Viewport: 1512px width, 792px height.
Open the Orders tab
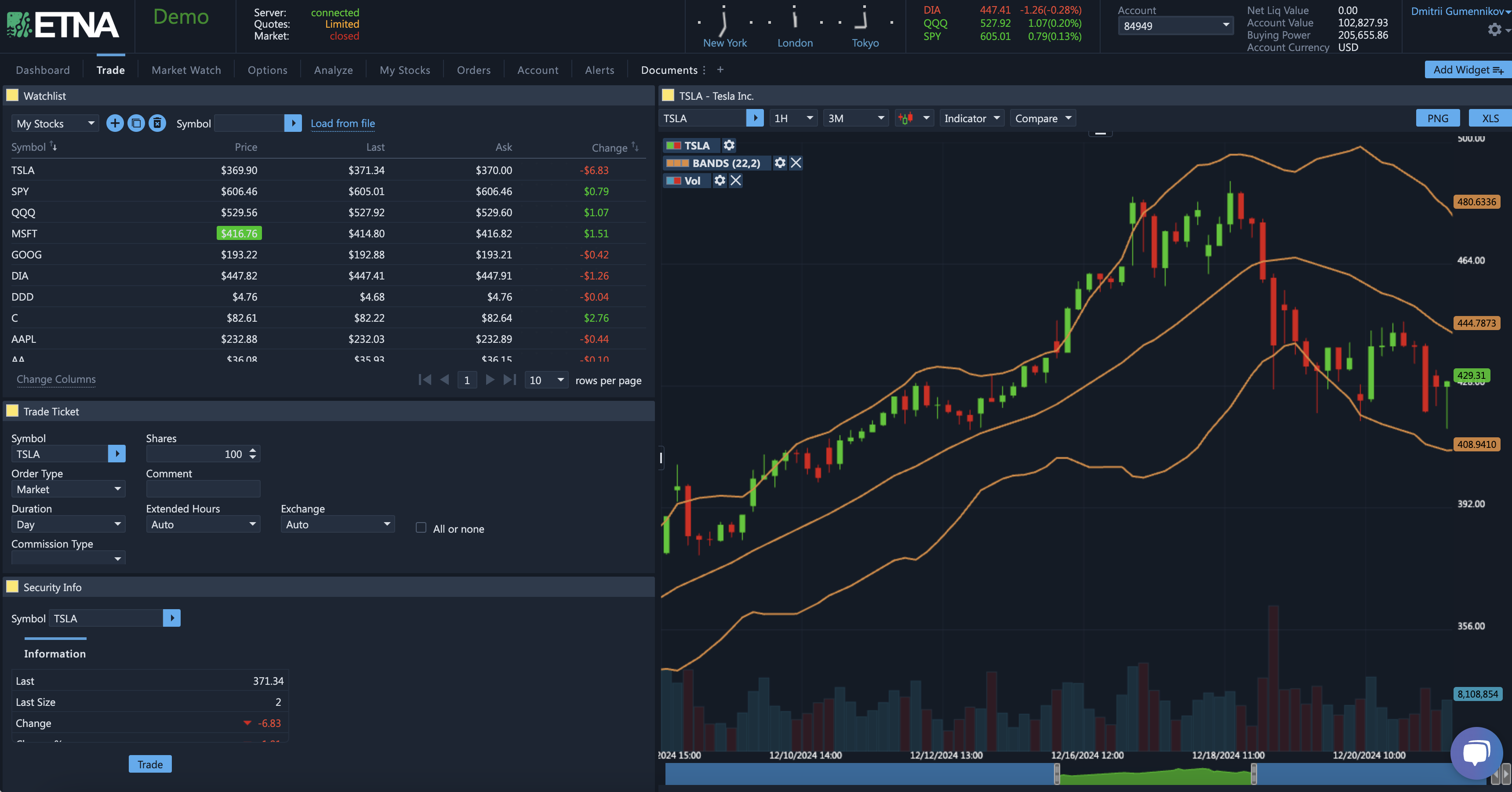pyautogui.click(x=473, y=69)
